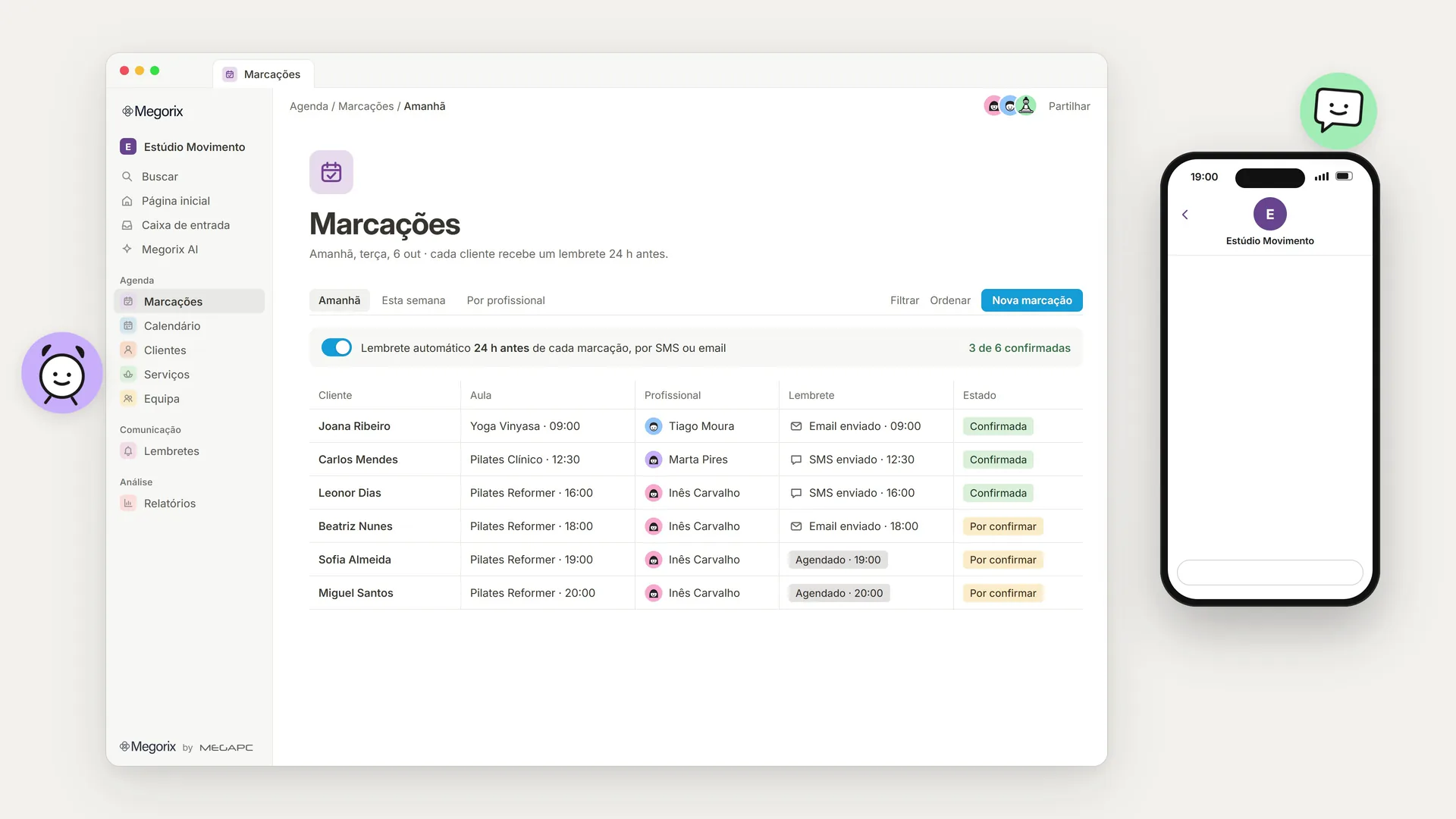Screen dimensions: 1456x819
Task: Tap the Estúdio Movimento avatar on the phone
Action: click(1270, 214)
